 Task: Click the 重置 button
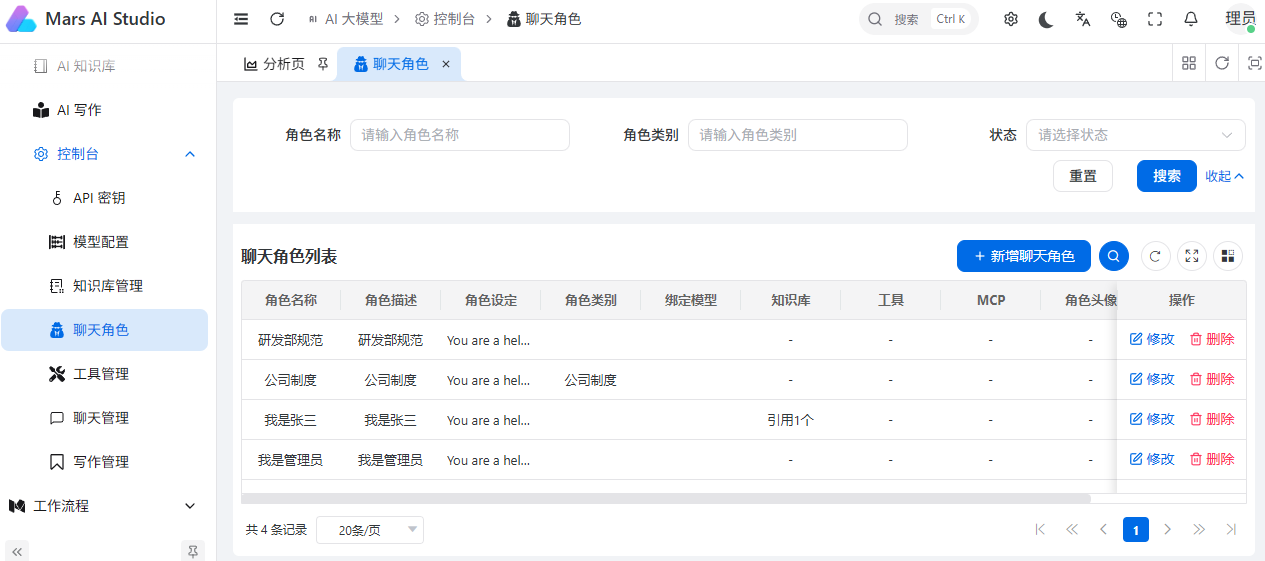pyautogui.click(x=1083, y=176)
